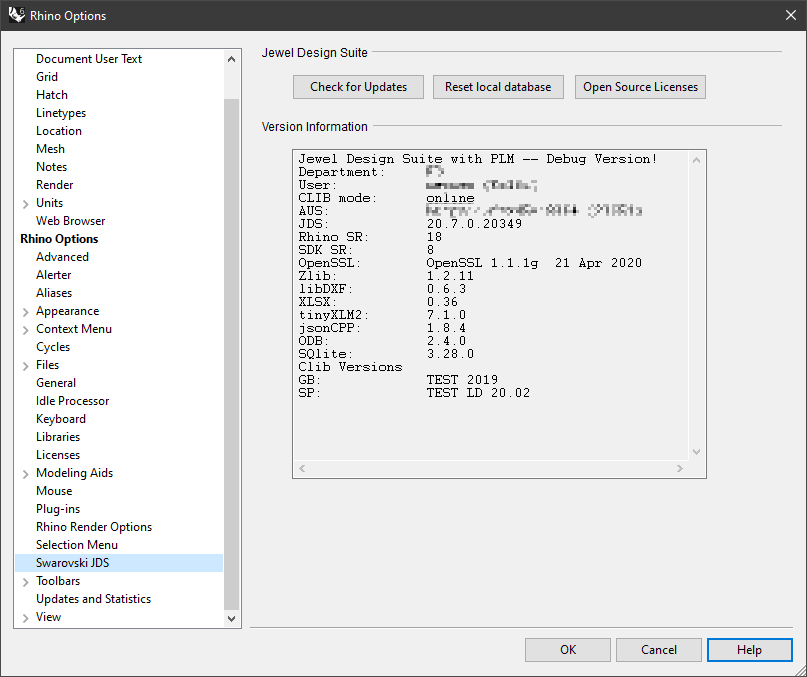Confirm settings with OK button
The width and height of the screenshot is (807, 677).
coord(568,650)
